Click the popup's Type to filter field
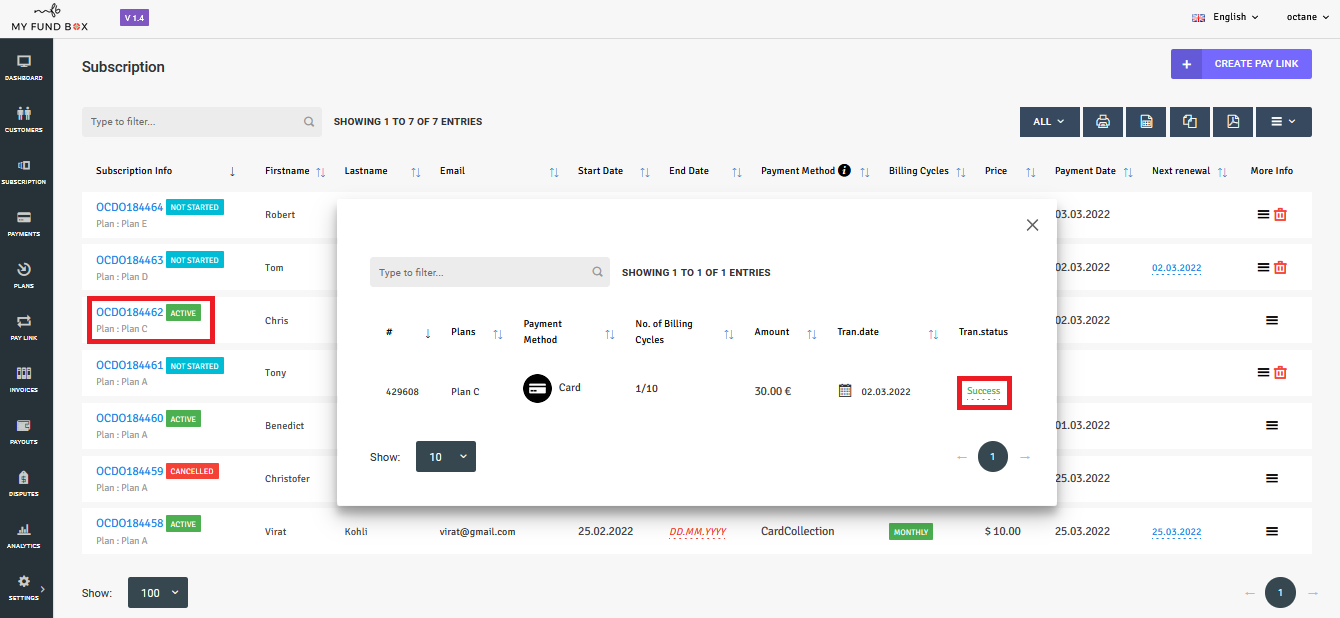The height and width of the screenshot is (618, 1340). [480, 272]
